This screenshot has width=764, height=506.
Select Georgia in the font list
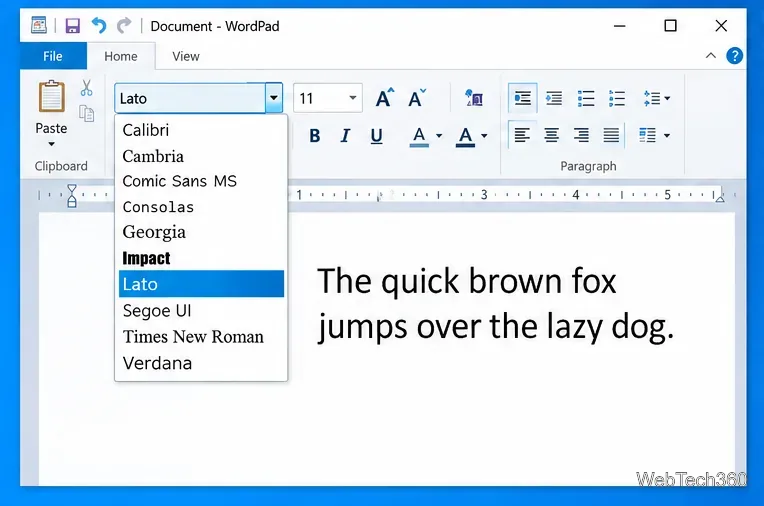point(201,233)
